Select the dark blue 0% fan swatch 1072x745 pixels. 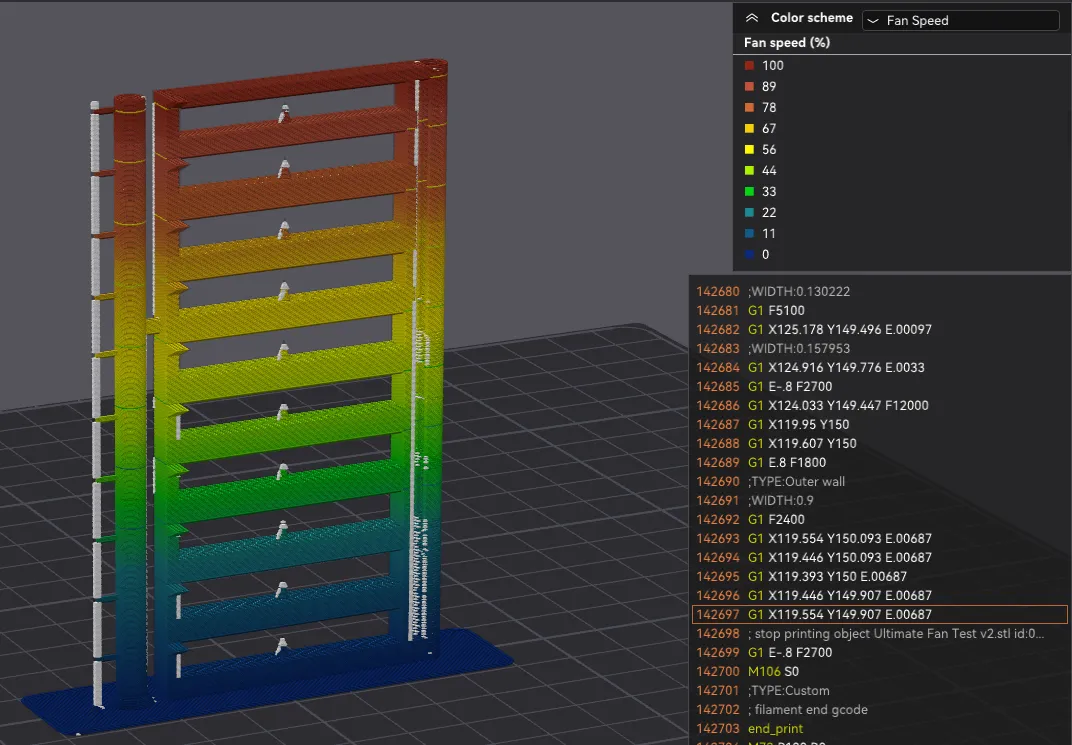749,255
